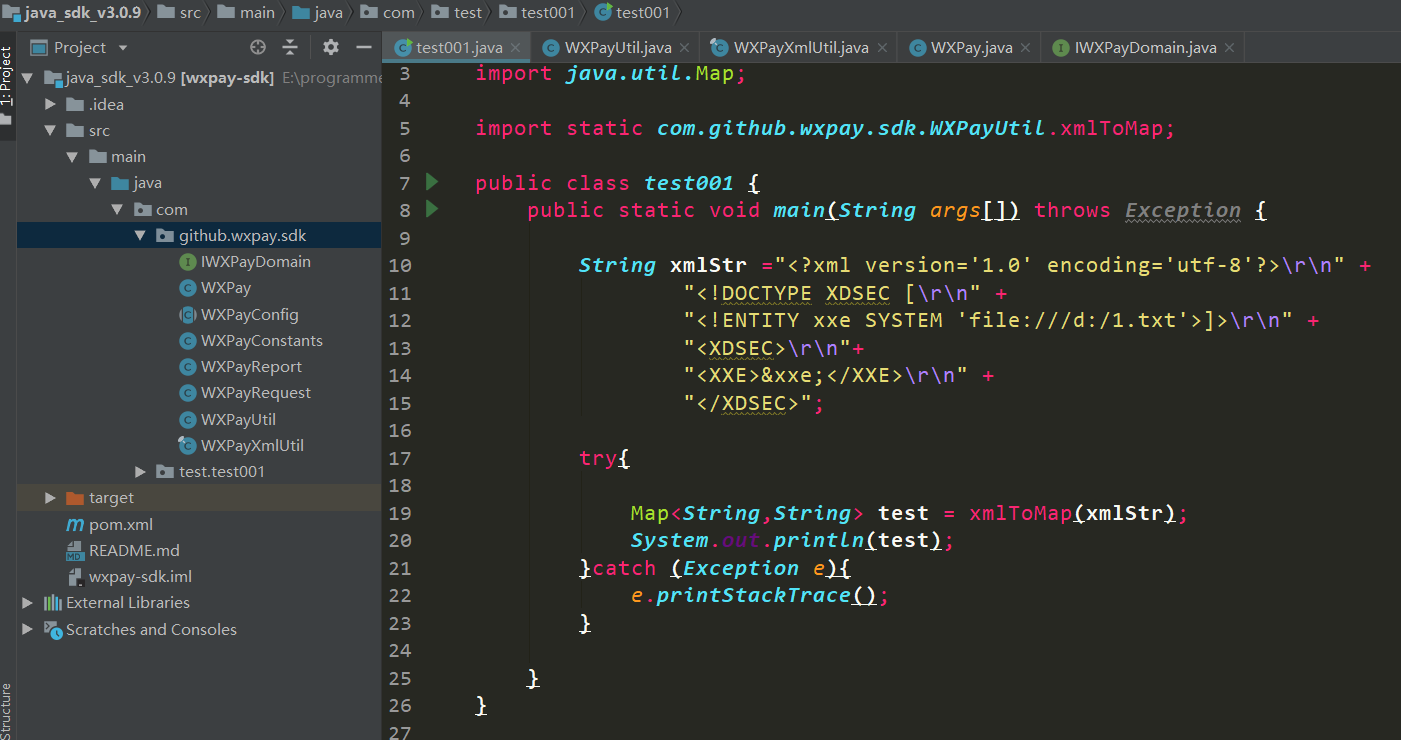Click test breadcrumb in navigation bar
This screenshot has width=1401, height=740.
(456, 13)
